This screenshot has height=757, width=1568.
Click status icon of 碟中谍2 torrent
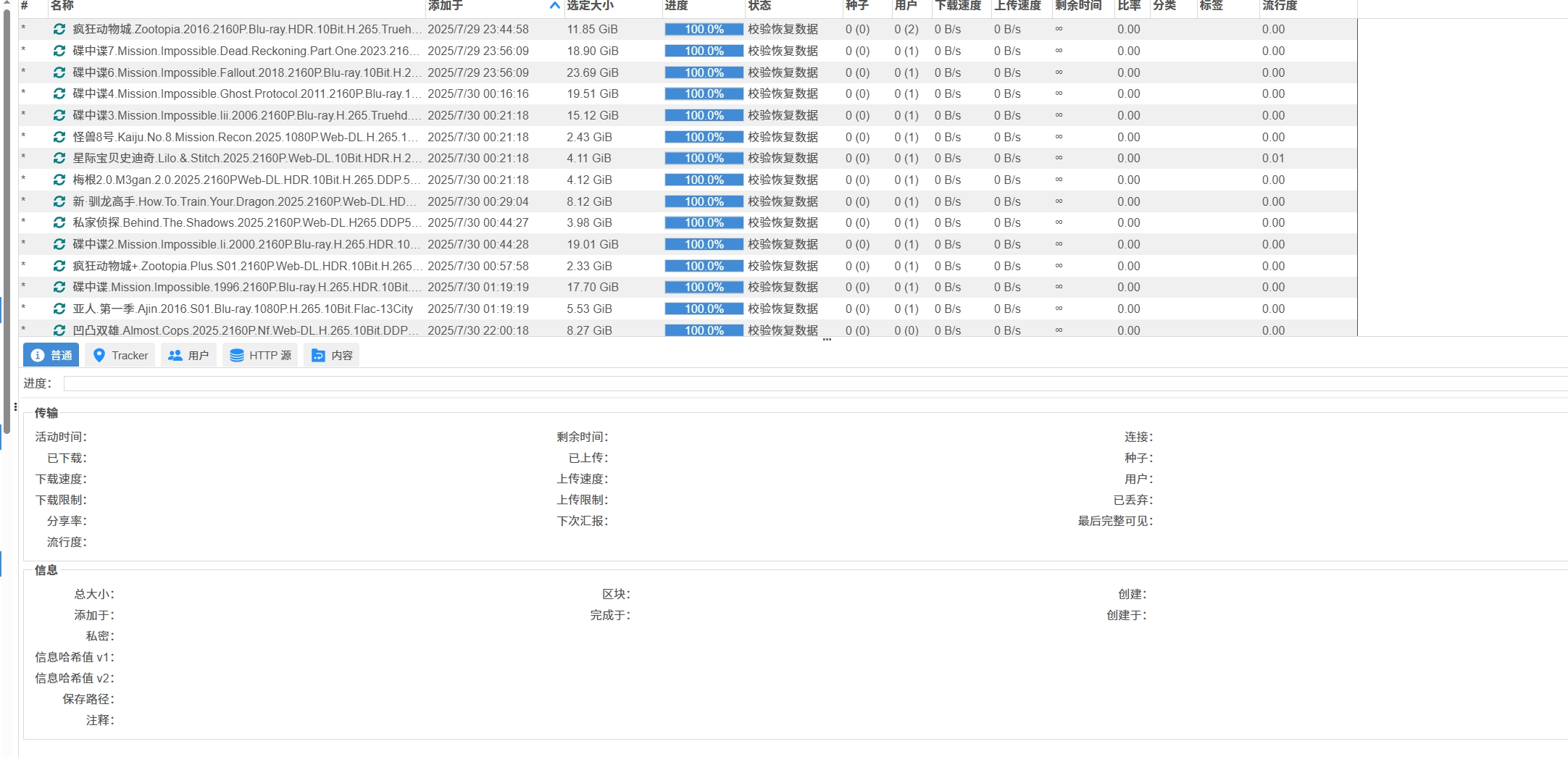click(59, 244)
